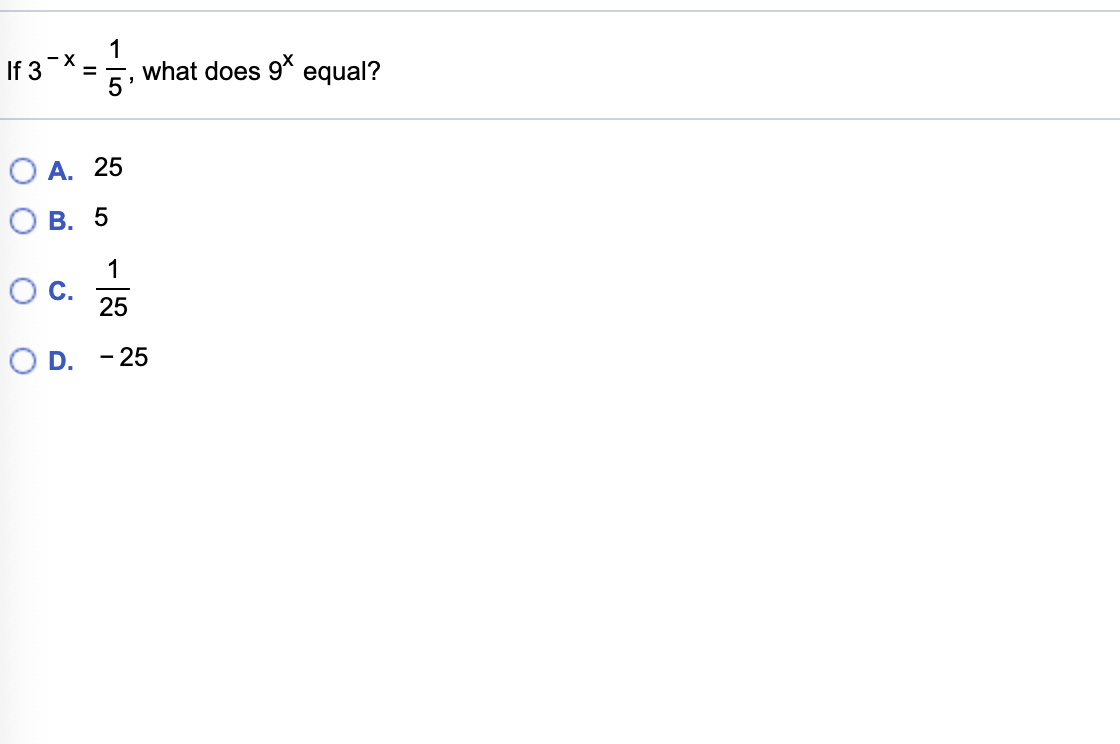Screen dimensions: 1120x744
Task: Pick the radio button for option D
Action: coord(23,361)
